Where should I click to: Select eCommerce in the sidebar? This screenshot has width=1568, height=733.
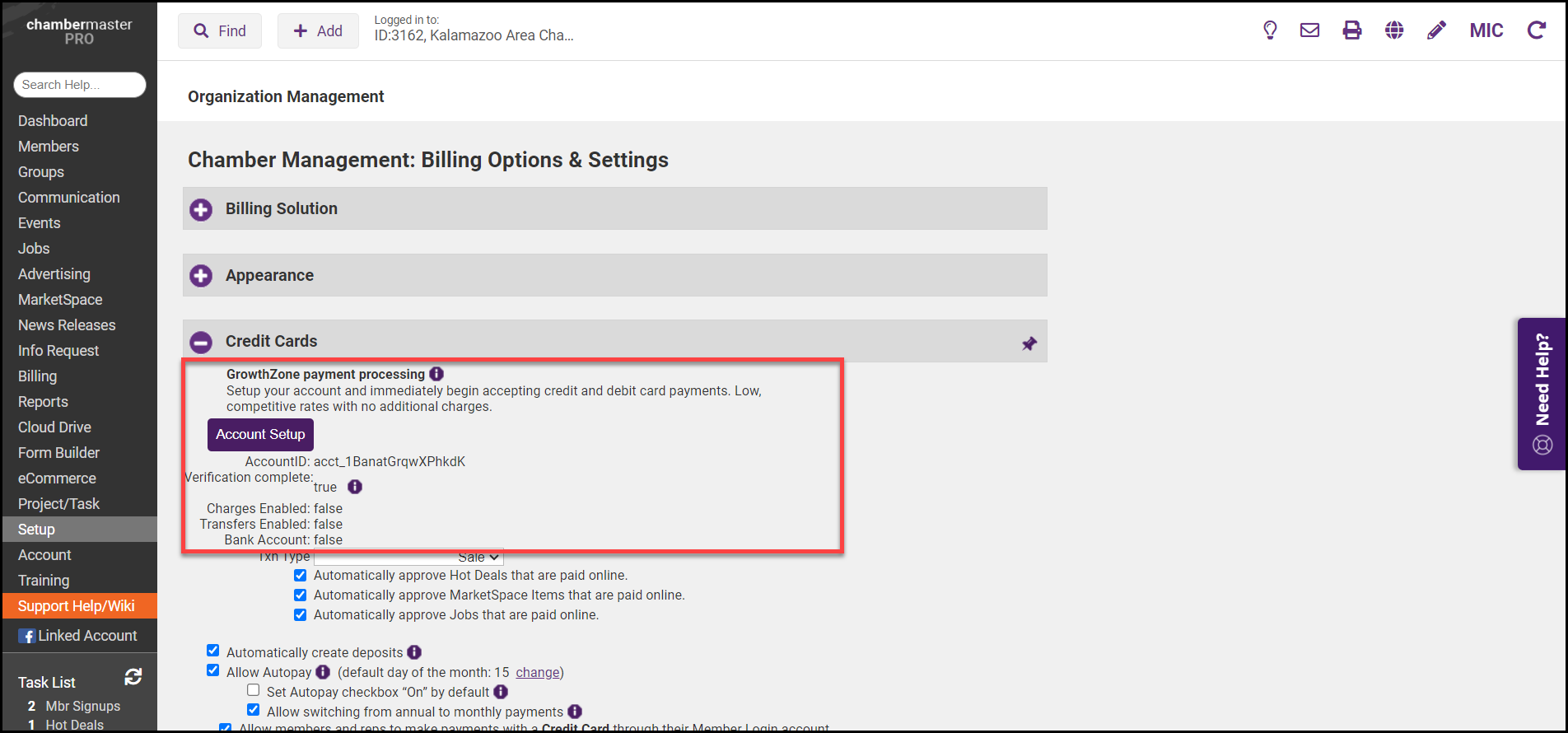tap(57, 479)
